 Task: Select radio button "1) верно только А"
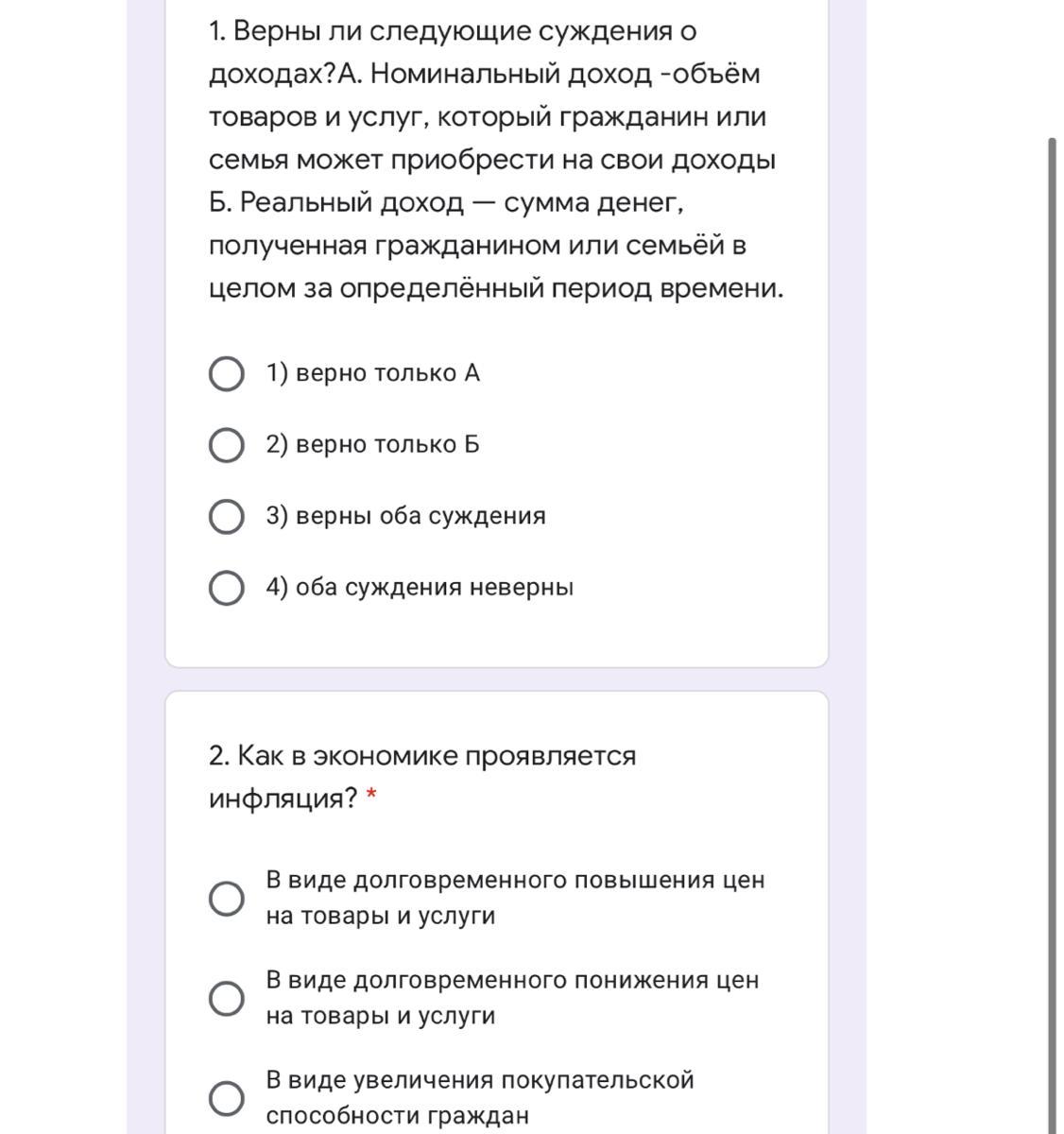pyautogui.click(x=226, y=373)
